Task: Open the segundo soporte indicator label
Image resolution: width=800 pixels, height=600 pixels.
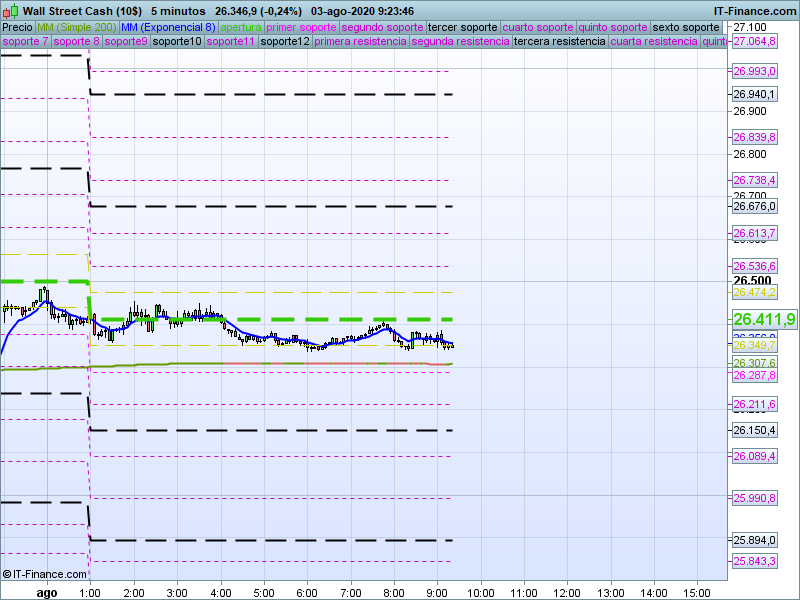Action: pos(383,27)
